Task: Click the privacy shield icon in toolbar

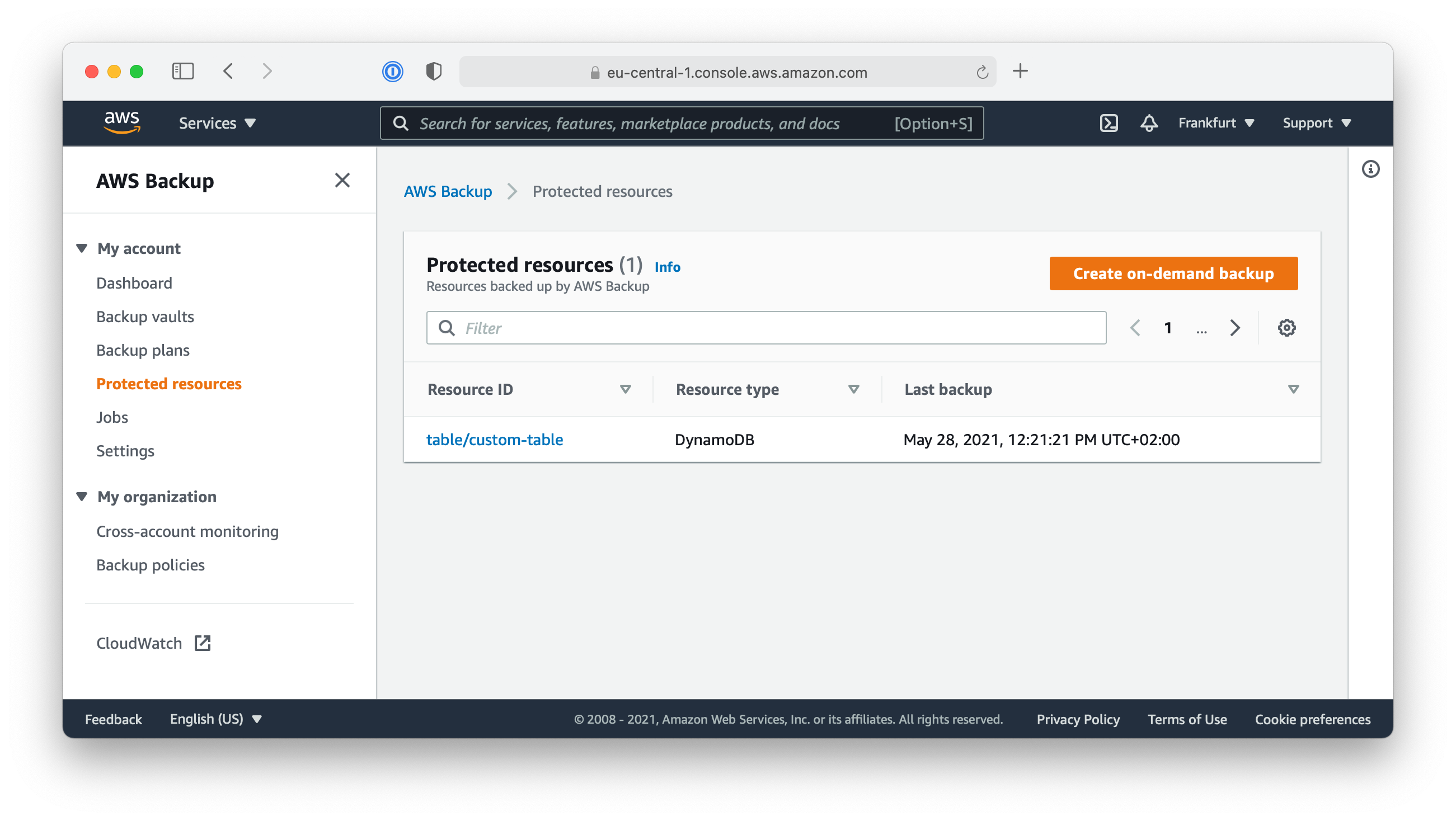Action: click(x=434, y=72)
